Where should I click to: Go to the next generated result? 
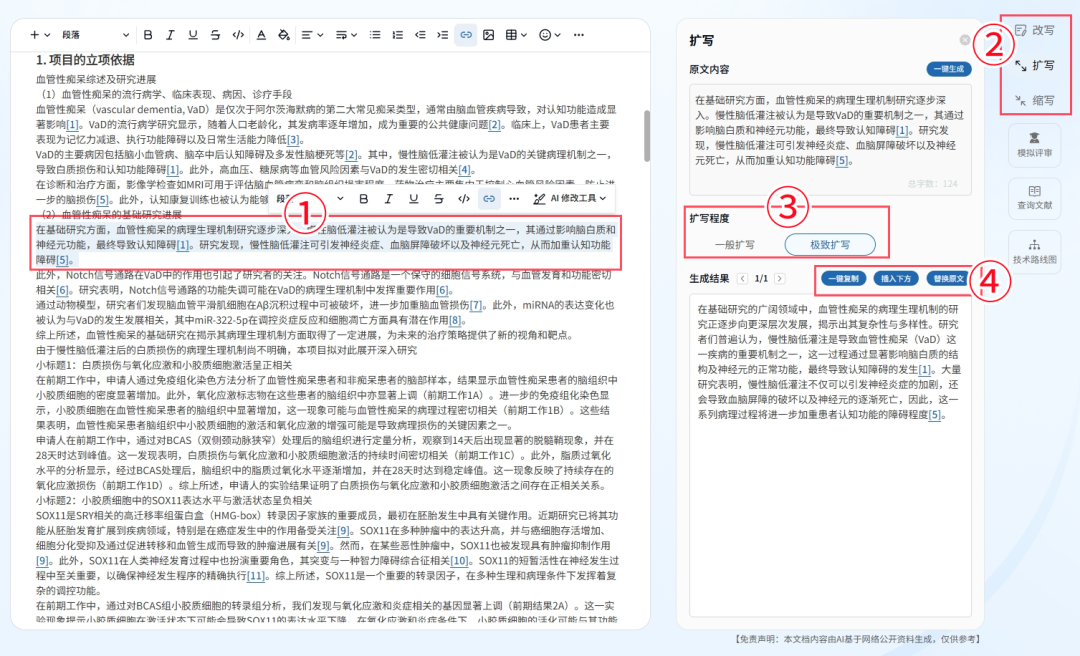click(x=779, y=278)
